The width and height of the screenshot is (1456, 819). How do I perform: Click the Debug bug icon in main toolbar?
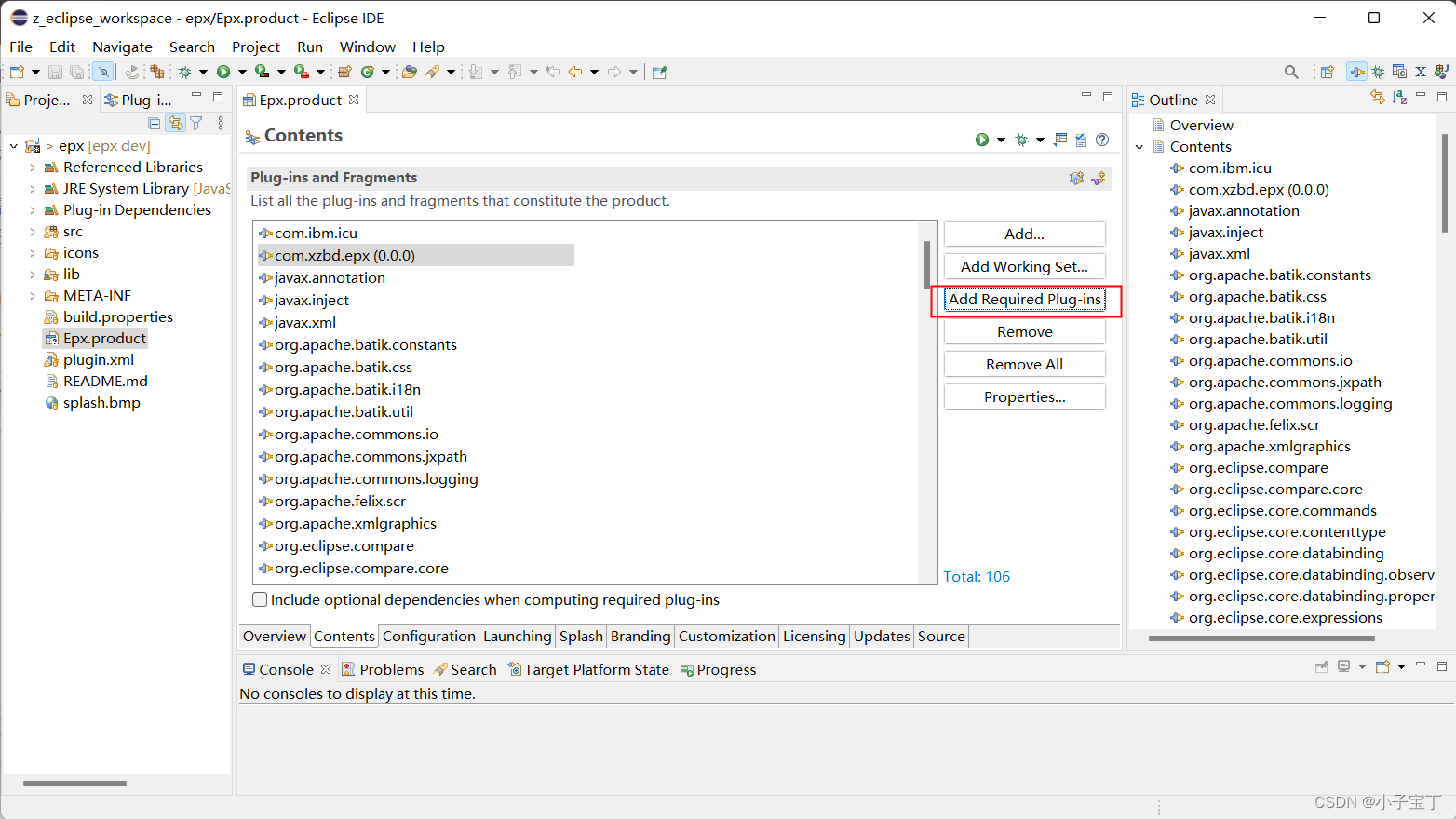click(x=185, y=72)
